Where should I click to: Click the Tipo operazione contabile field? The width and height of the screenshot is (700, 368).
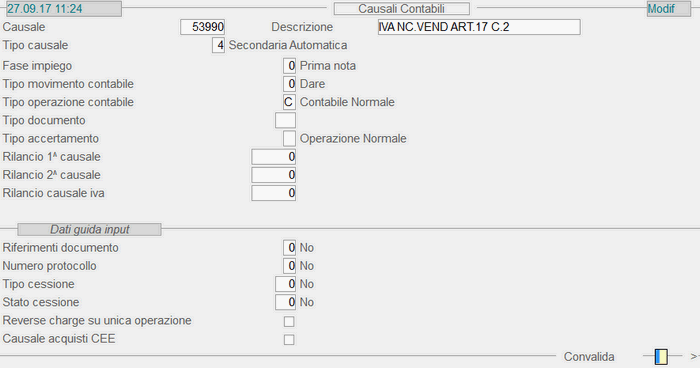click(x=289, y=102)
